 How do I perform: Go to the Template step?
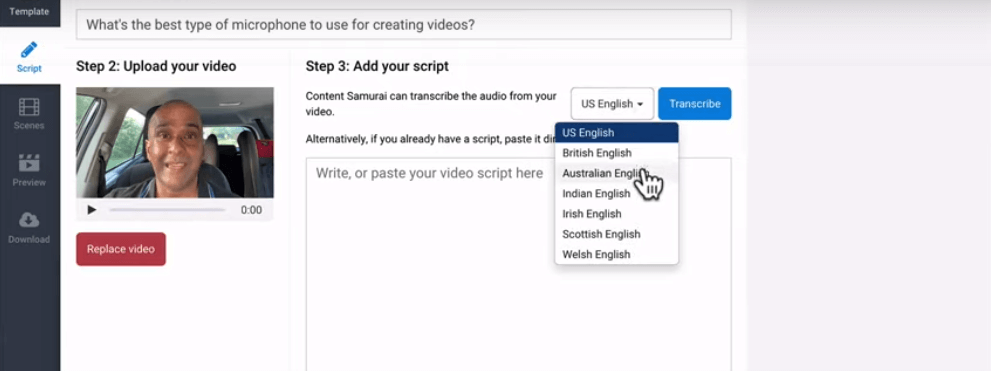(x=29, y=11)
